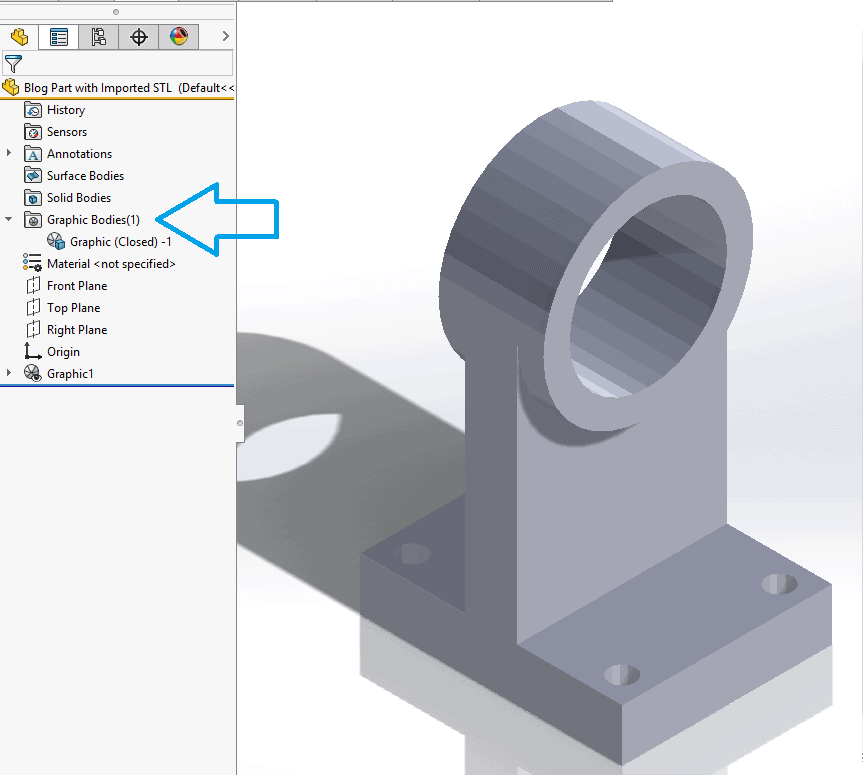The width and height of the screenshot is (863, 775).
Task: Select Material <not specified> entry
Action: point(111,264)
